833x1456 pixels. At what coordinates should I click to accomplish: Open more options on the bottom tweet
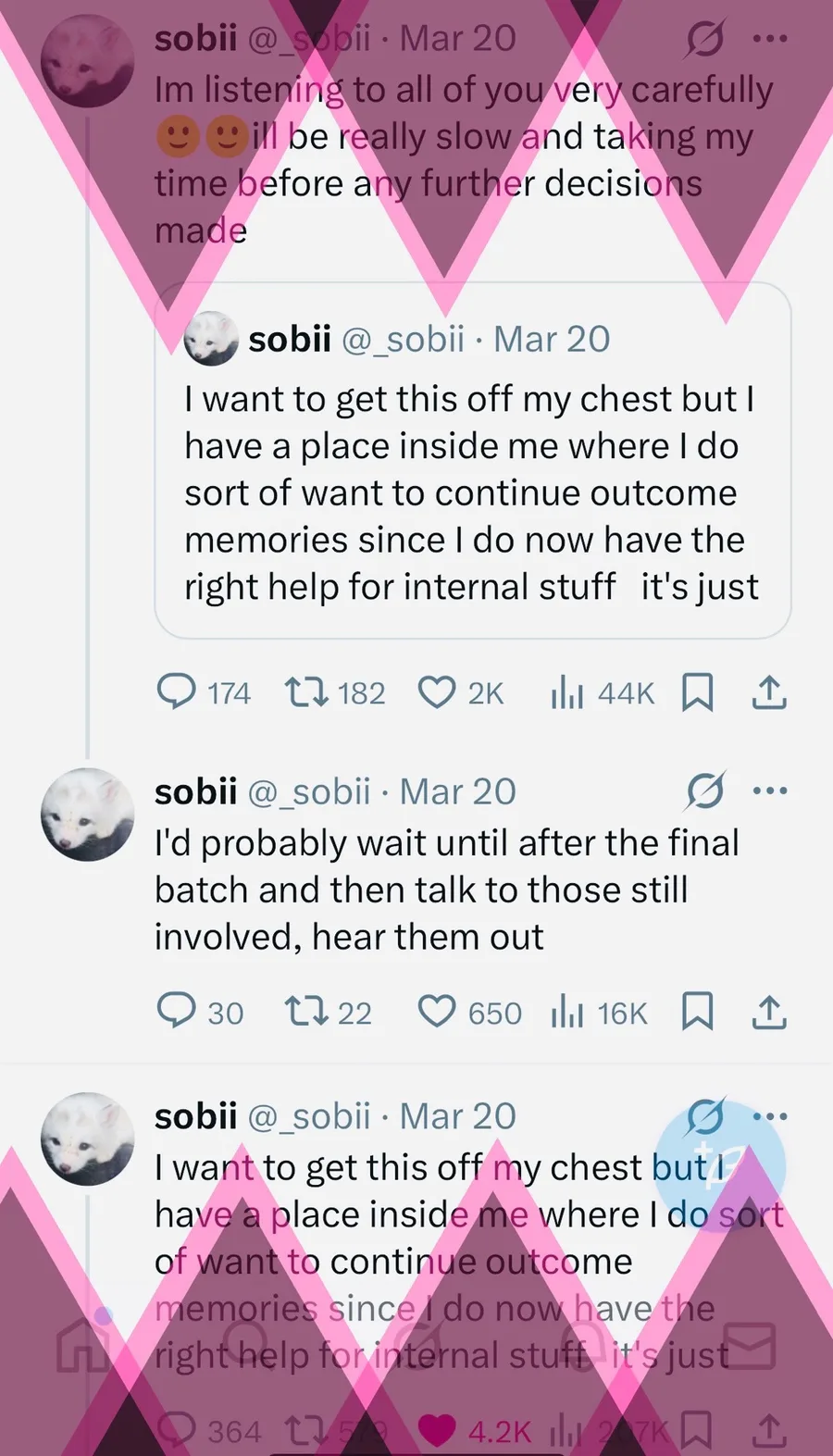770,1116
